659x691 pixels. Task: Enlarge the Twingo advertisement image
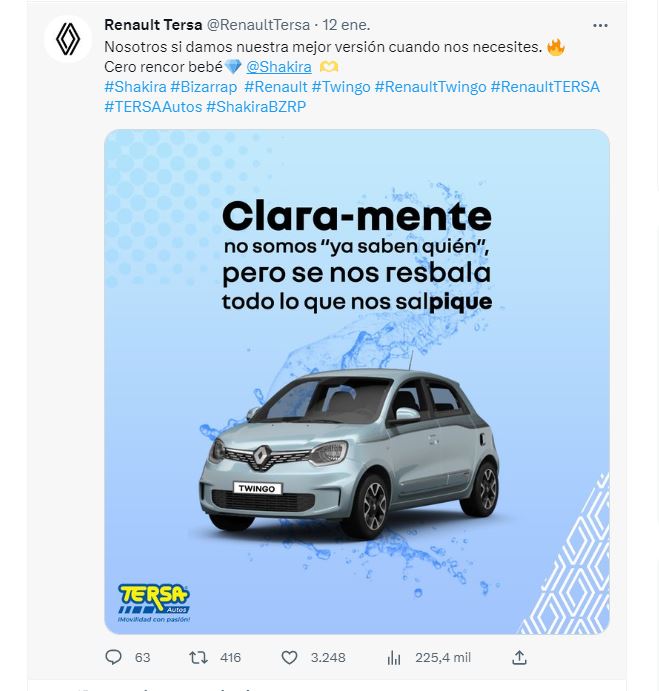[x=357, y=382]
